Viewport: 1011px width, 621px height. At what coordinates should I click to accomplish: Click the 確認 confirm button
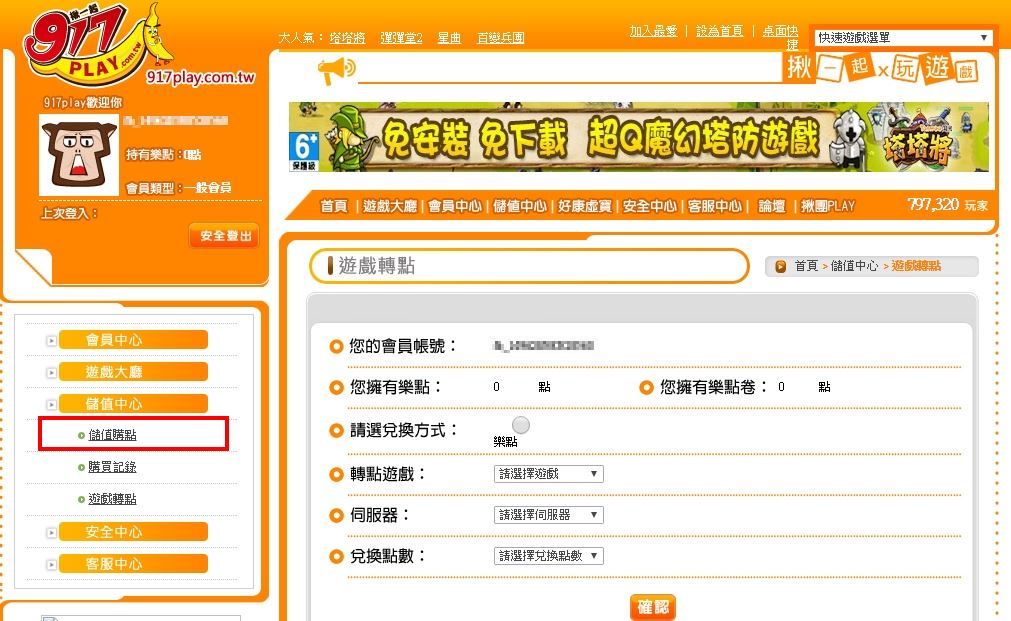(653, 607)
